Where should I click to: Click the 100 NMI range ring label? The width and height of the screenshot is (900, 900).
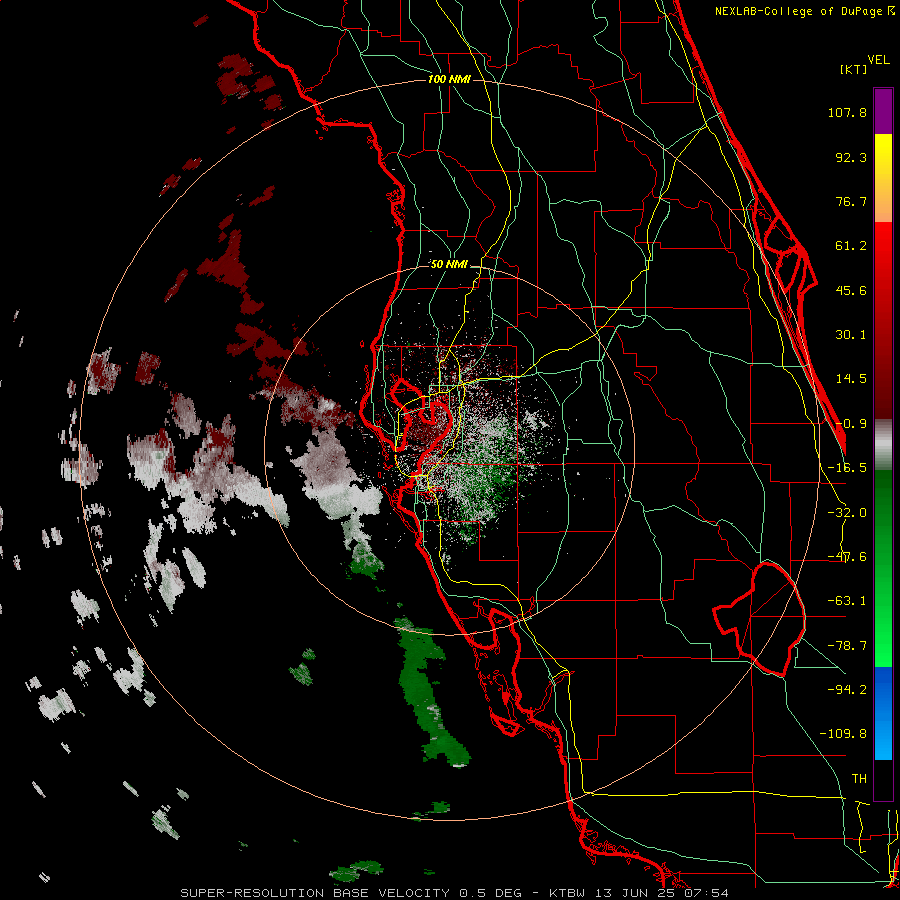pos(449,79)
